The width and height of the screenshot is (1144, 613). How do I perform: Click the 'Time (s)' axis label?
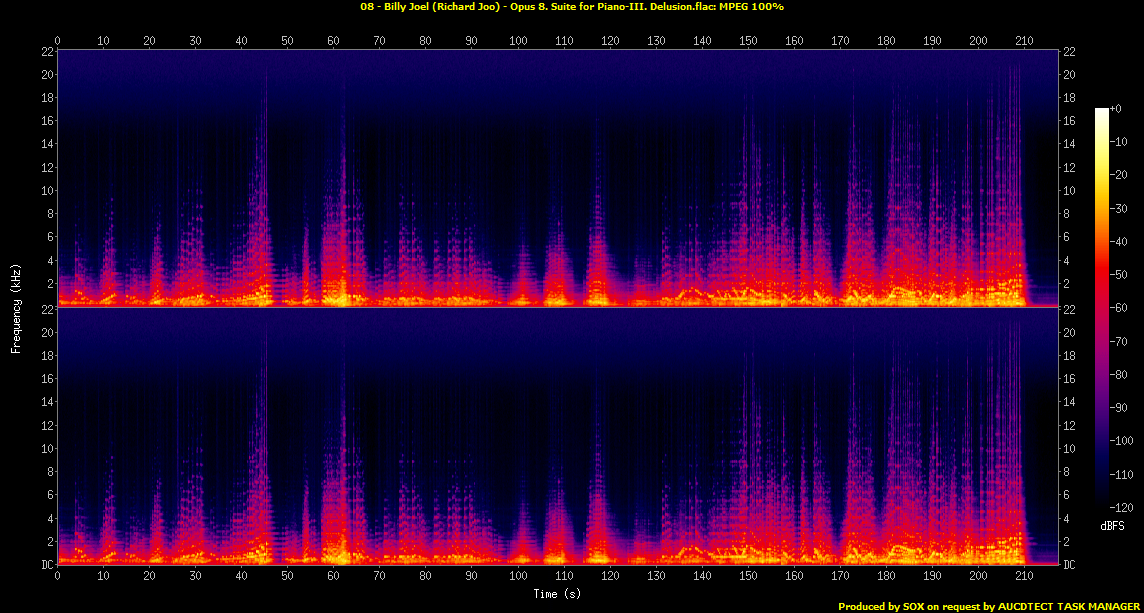pyautogui.click(x=559, y=594)
